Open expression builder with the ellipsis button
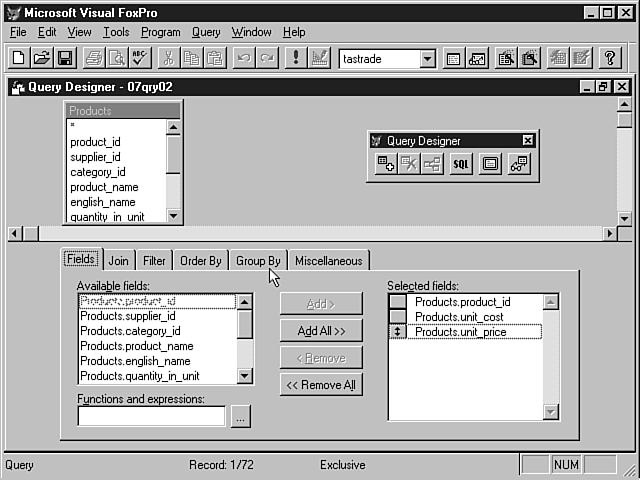The width and height of the screenshot is (640, 480). [240, 417]
